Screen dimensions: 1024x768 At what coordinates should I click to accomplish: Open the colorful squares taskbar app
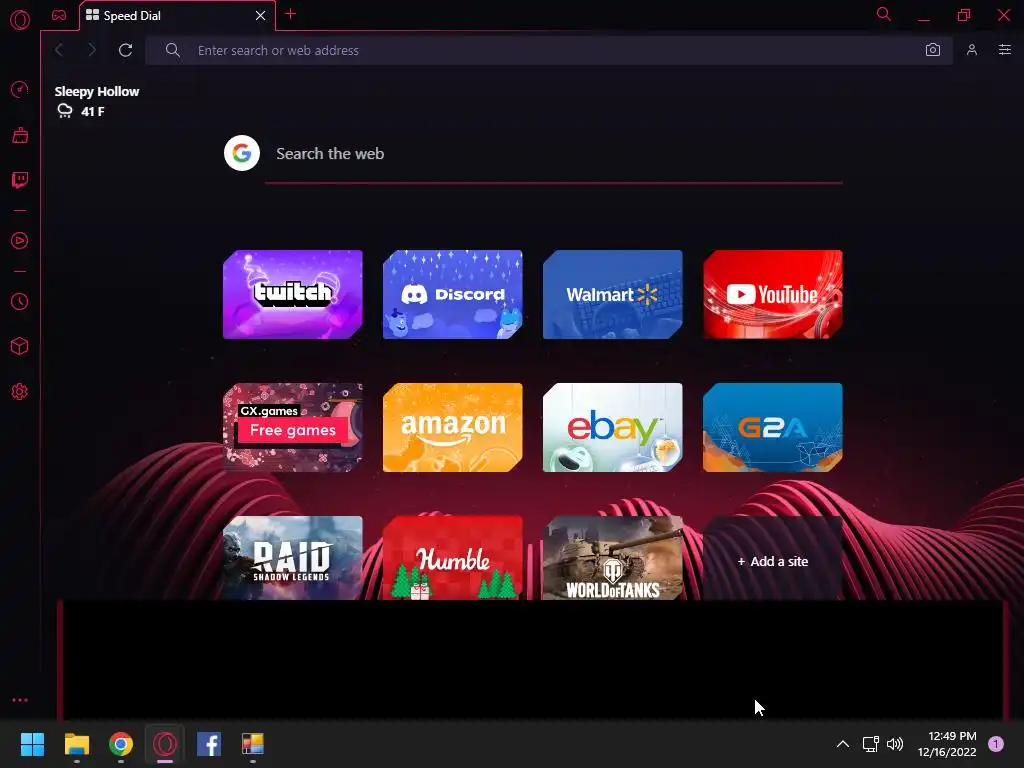click(253, 744)
